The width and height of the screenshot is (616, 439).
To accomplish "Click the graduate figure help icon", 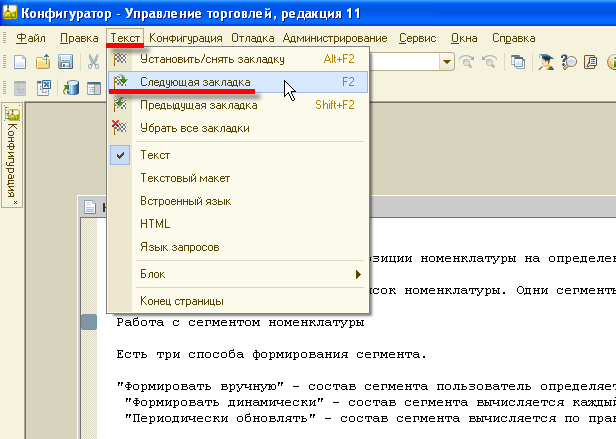I will point(545,62).
